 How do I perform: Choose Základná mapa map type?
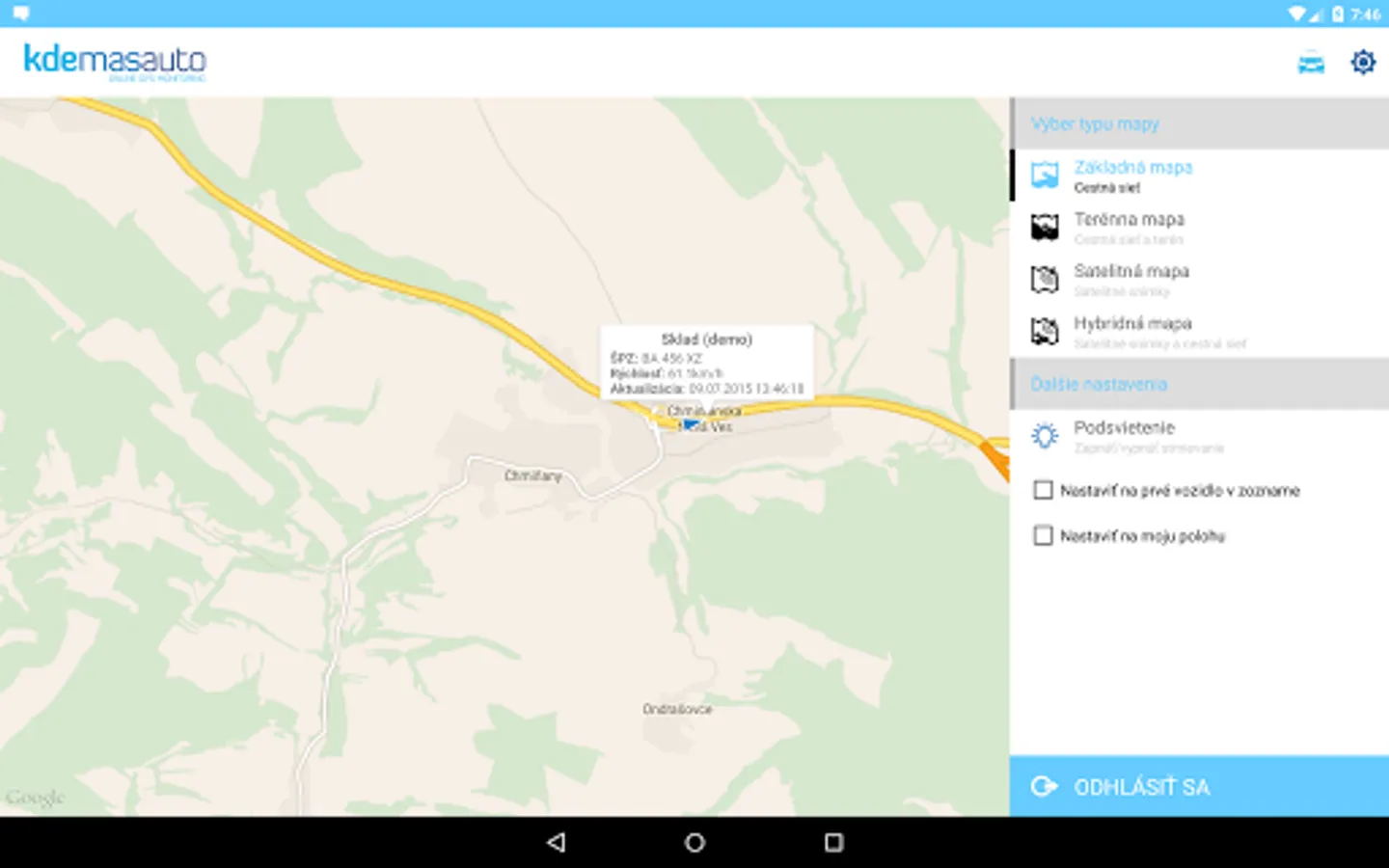click(x=1200, y=176)
